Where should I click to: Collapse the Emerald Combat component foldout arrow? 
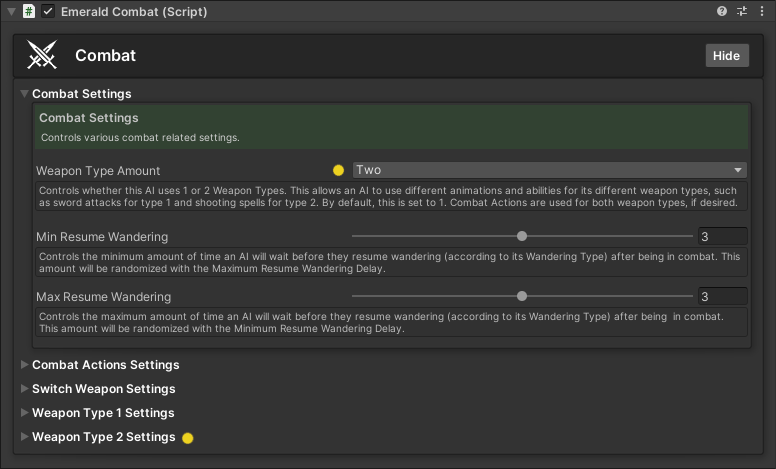(x=9, y=11)
